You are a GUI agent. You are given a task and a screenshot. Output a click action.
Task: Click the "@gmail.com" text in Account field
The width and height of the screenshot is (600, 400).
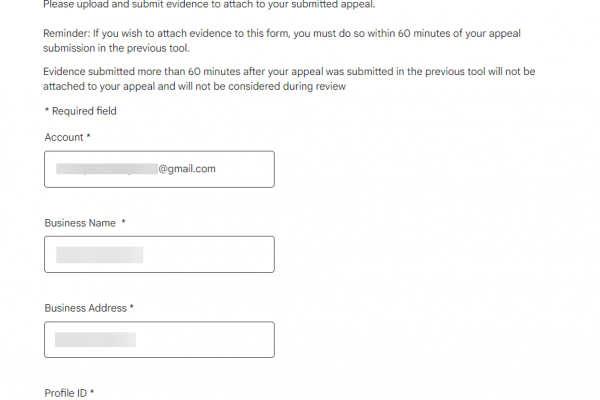tap(187, 169)
